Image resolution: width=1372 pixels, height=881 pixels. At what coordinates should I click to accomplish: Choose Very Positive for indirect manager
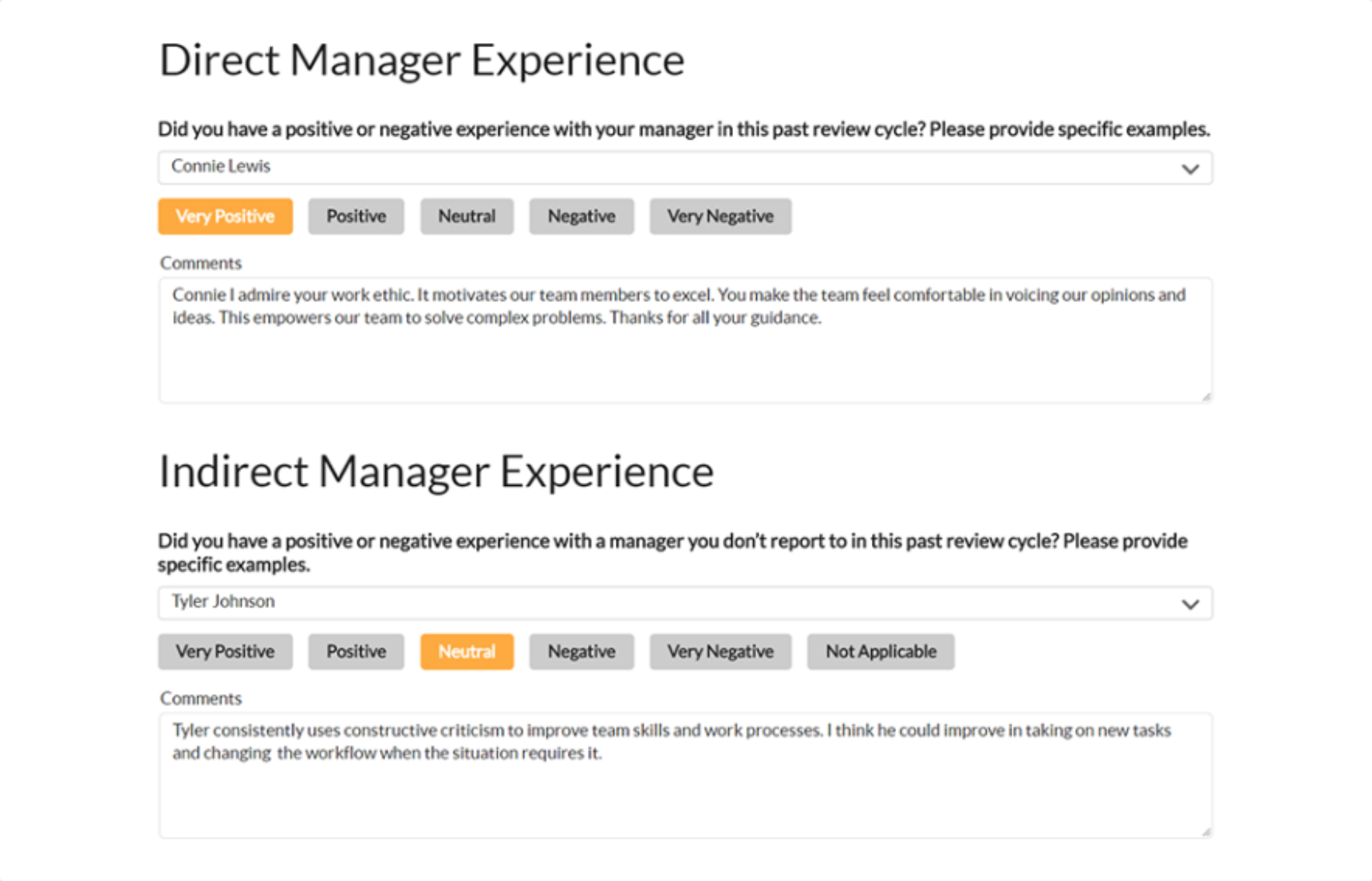(x=225, y=651)
